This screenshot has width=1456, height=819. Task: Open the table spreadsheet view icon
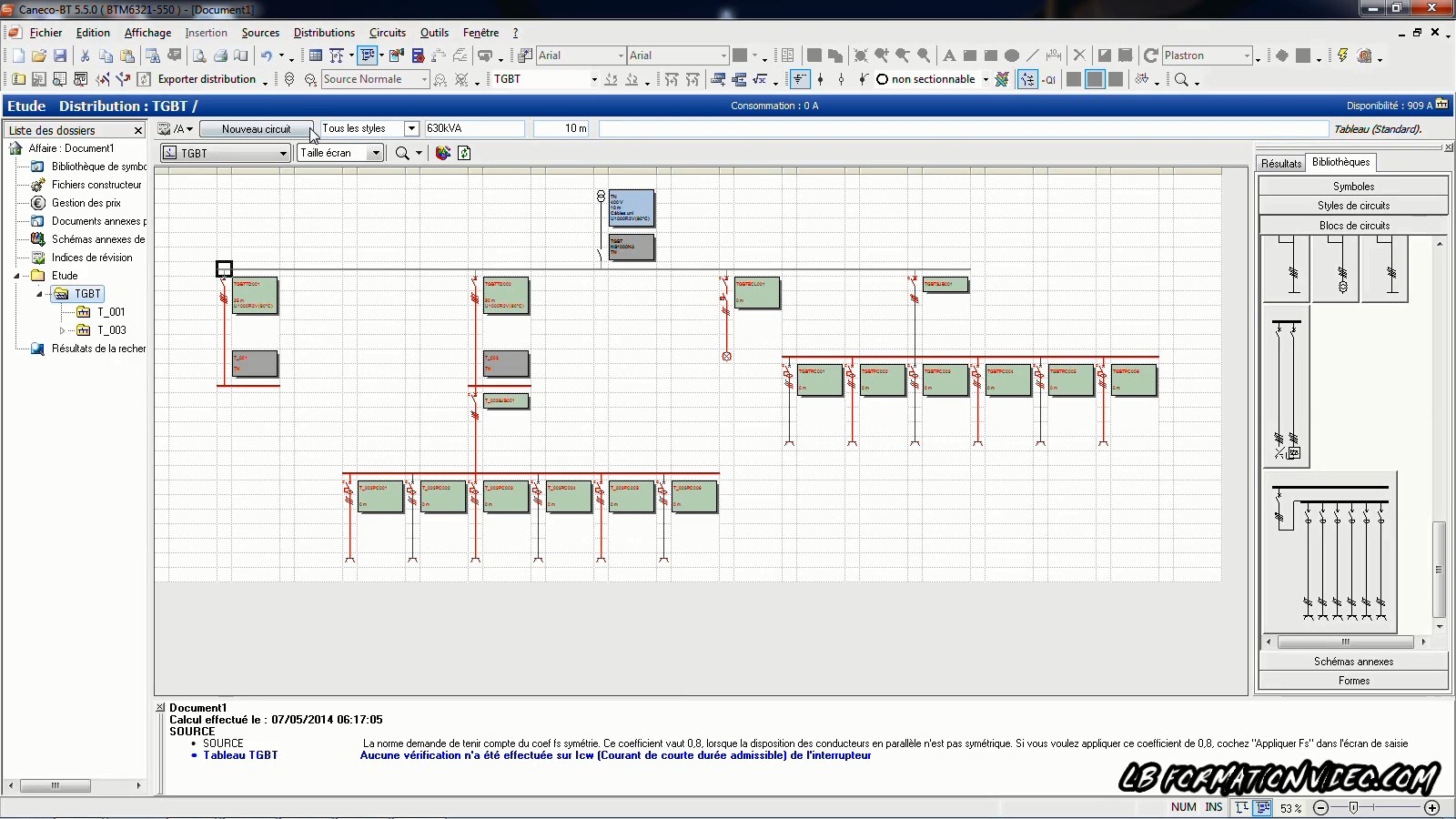point(316,56)
